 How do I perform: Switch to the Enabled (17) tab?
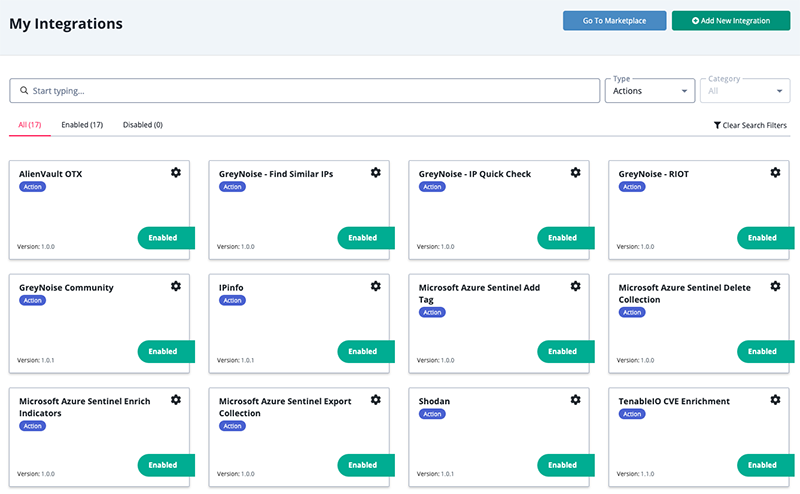[82, 125]
